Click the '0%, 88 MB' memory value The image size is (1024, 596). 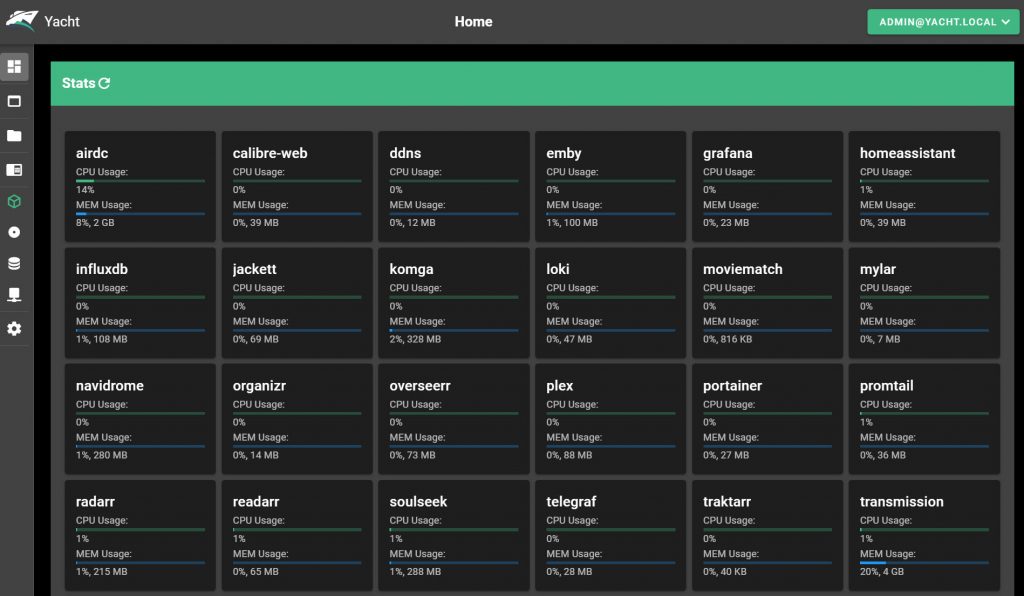click(569, 455)
